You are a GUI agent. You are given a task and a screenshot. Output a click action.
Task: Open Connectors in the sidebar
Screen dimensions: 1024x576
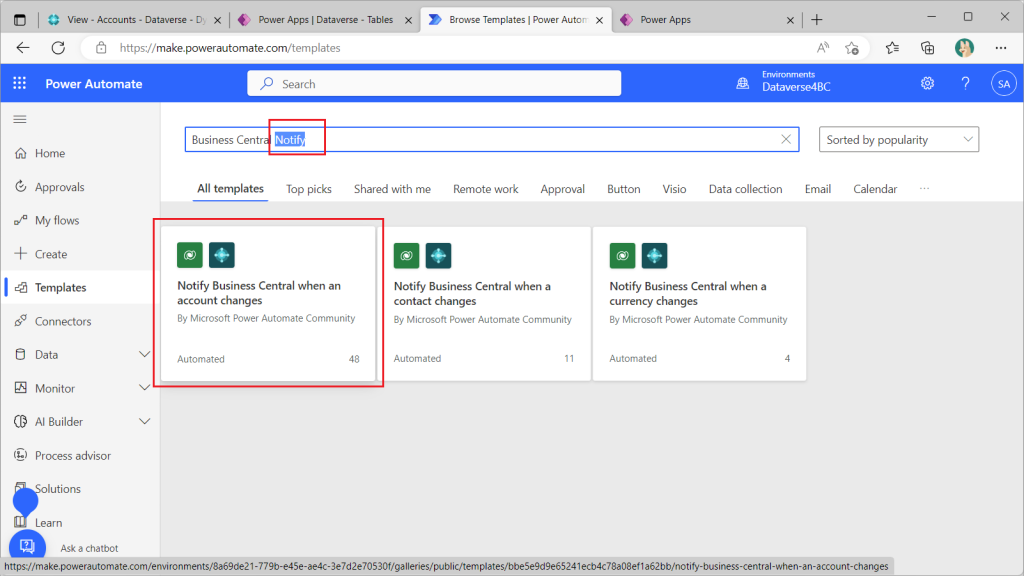click(80, 321)
